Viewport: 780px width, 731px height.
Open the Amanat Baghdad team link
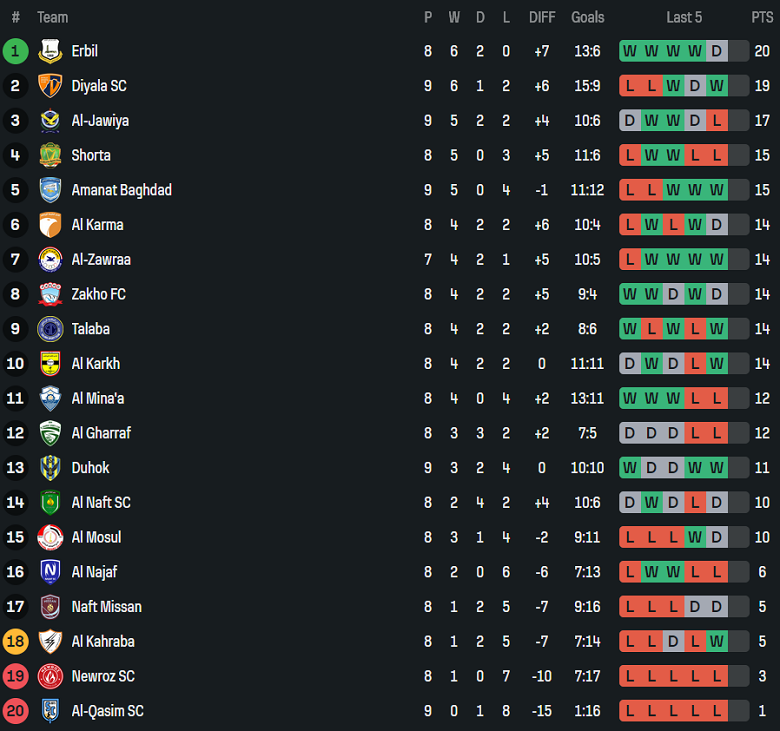121,190
